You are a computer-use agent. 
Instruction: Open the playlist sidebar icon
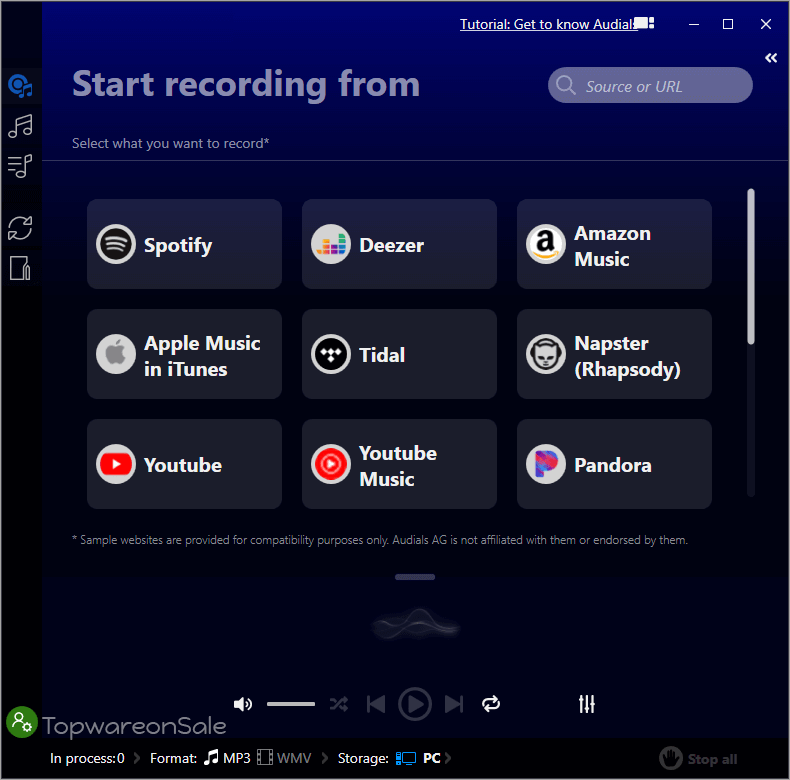click(x=21, y=166)
